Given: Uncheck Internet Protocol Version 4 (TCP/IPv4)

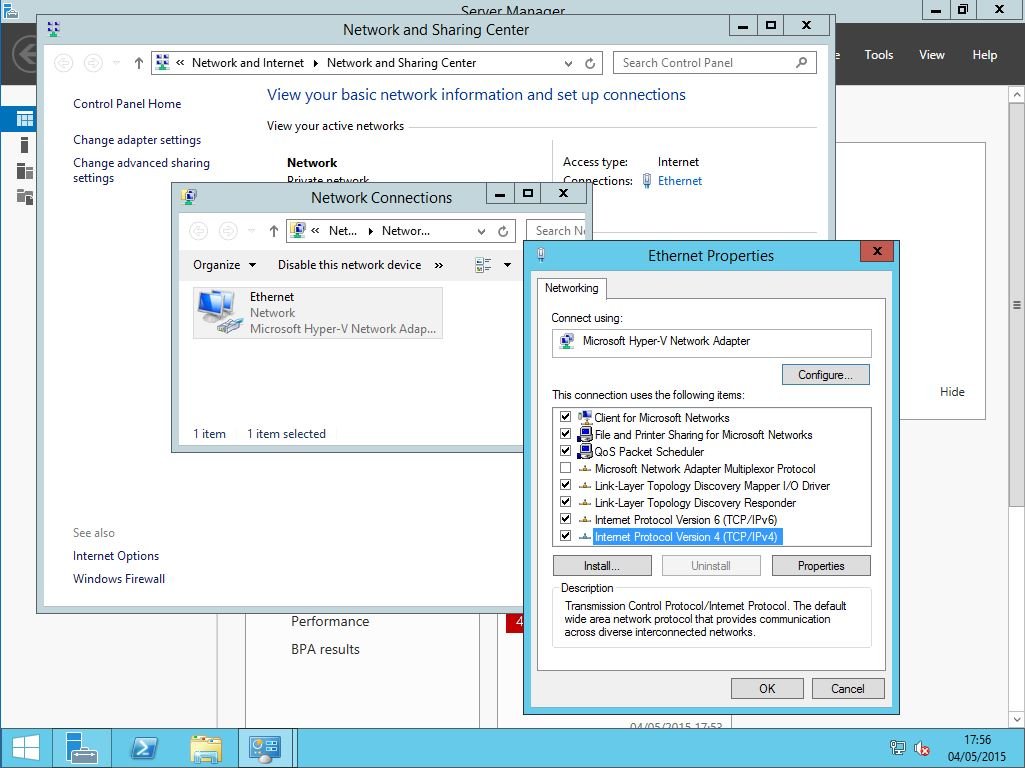Looking at the screenshot, I should click(565, 536).
